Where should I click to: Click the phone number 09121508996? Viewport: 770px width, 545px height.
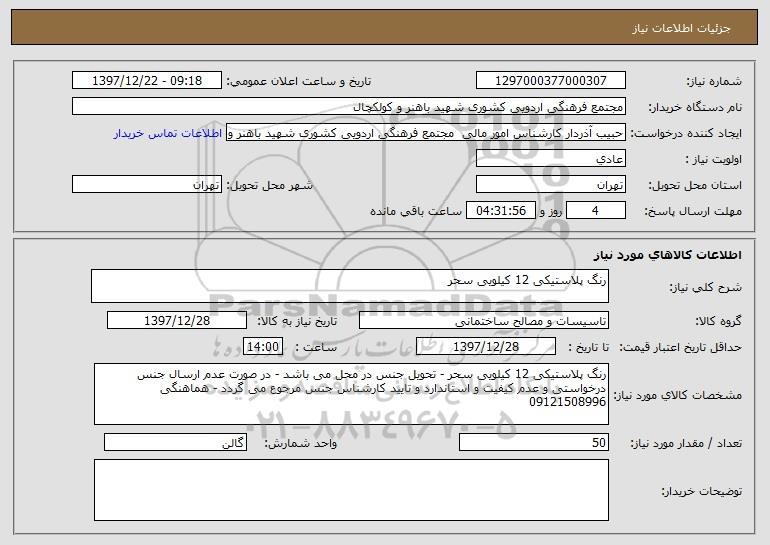click(x=568, y=402)
